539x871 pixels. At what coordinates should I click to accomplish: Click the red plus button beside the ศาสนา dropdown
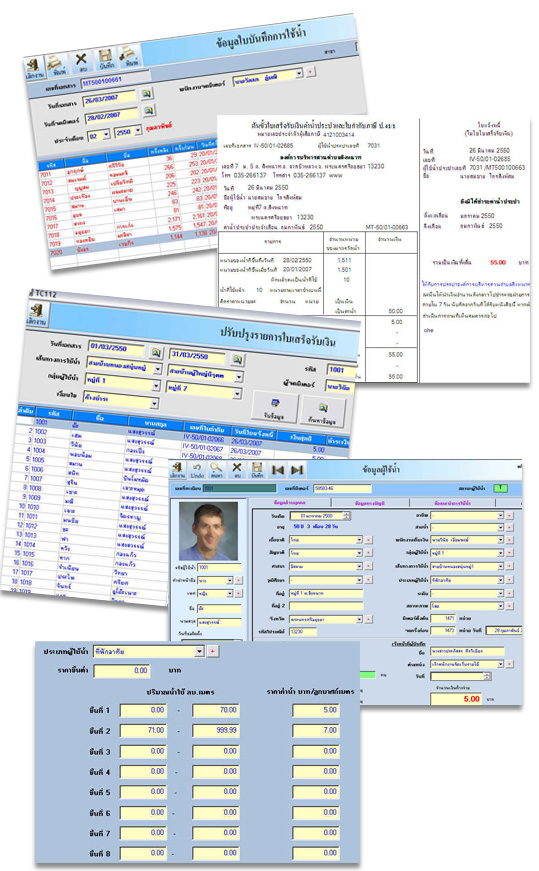tap(368, 566)
